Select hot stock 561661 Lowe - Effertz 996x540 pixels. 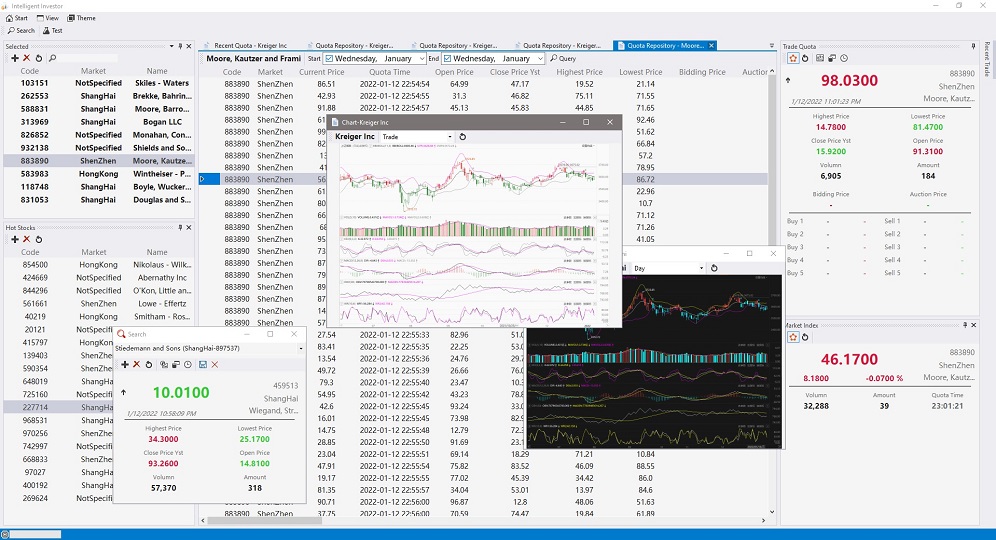[x=99, y=304]
